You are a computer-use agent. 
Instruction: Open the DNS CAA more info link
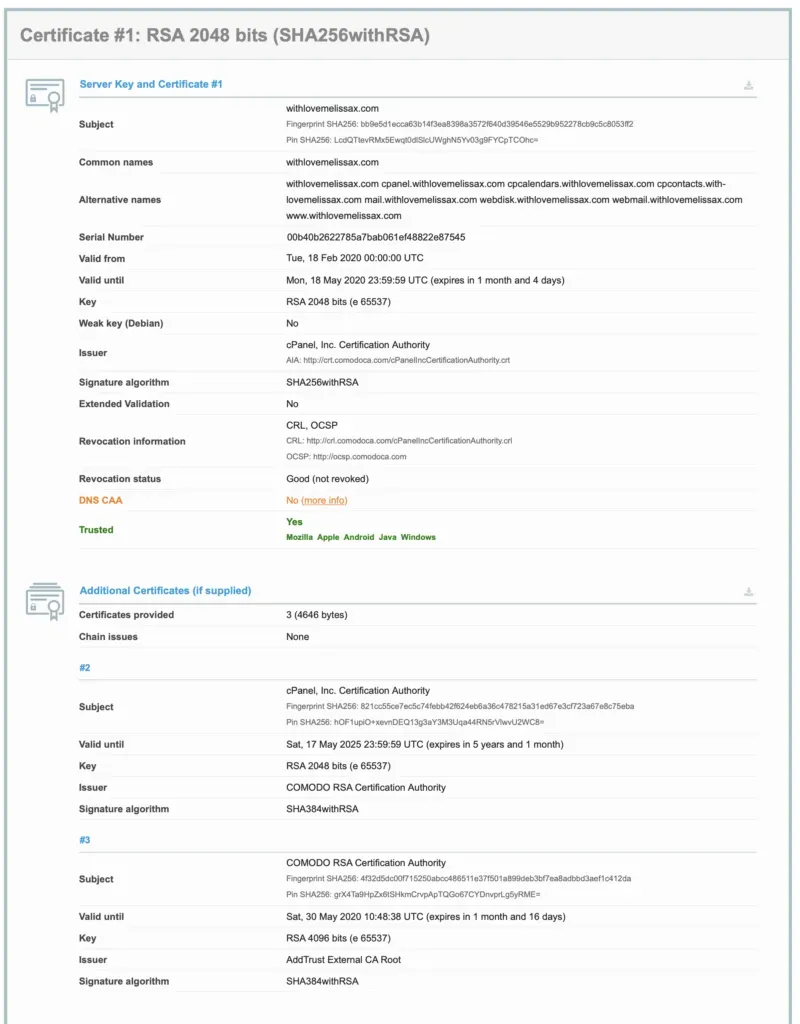[322, 500]
